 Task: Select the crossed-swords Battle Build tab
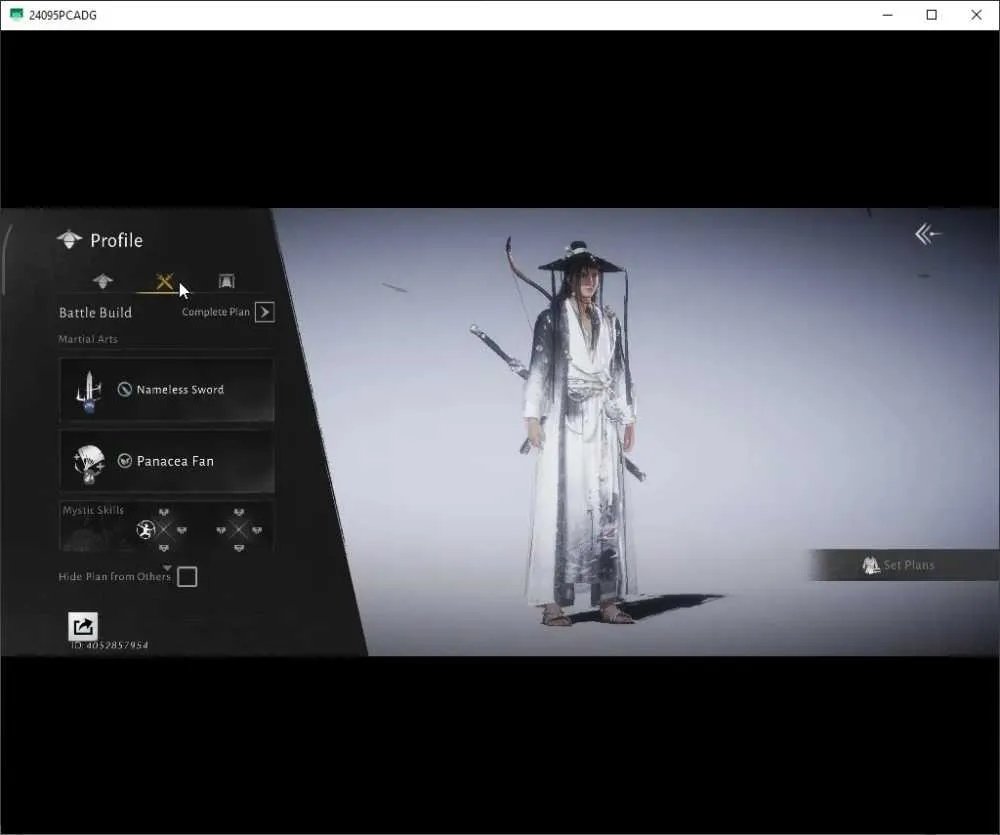(165, 281)
